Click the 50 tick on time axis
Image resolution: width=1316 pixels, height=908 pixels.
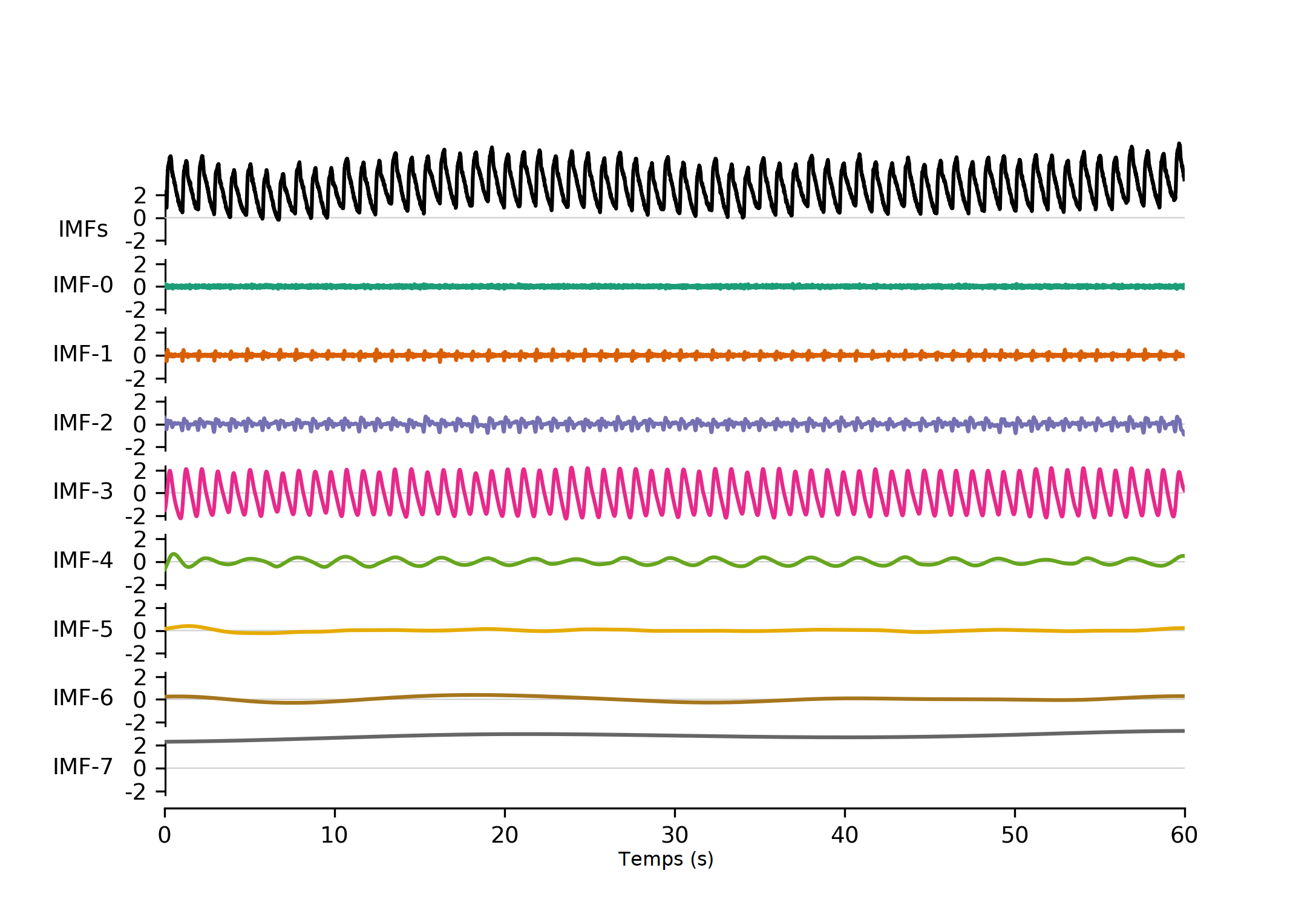[x=1015, y=836]
